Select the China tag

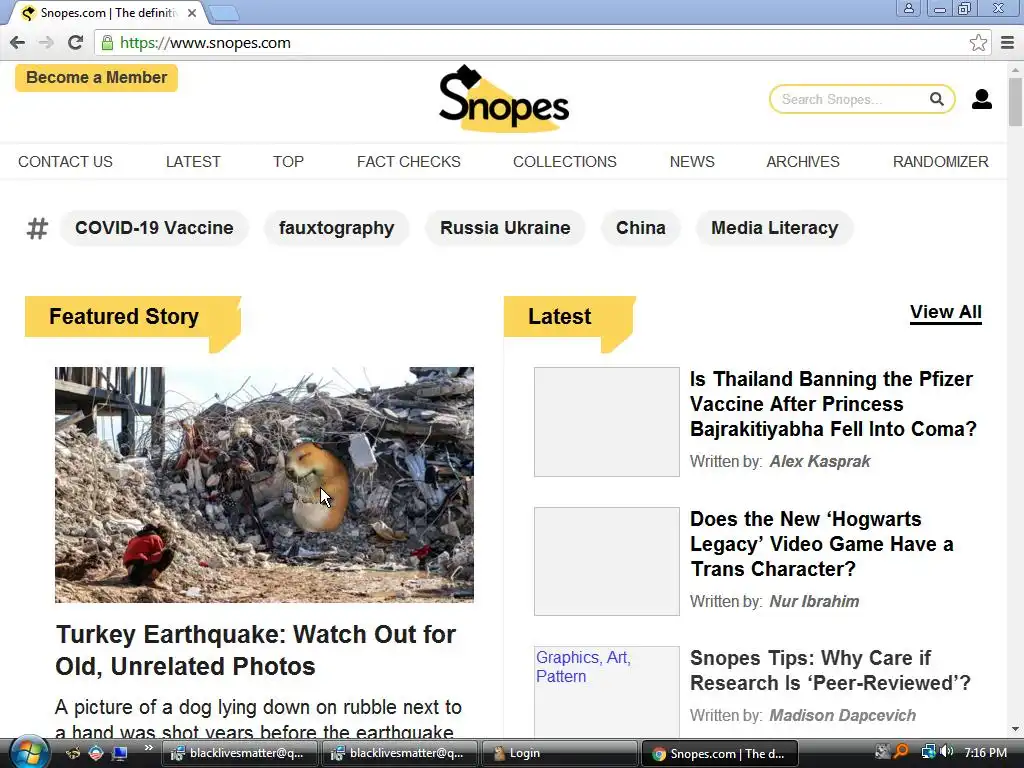pyautogui.click(x=641, y=228)
